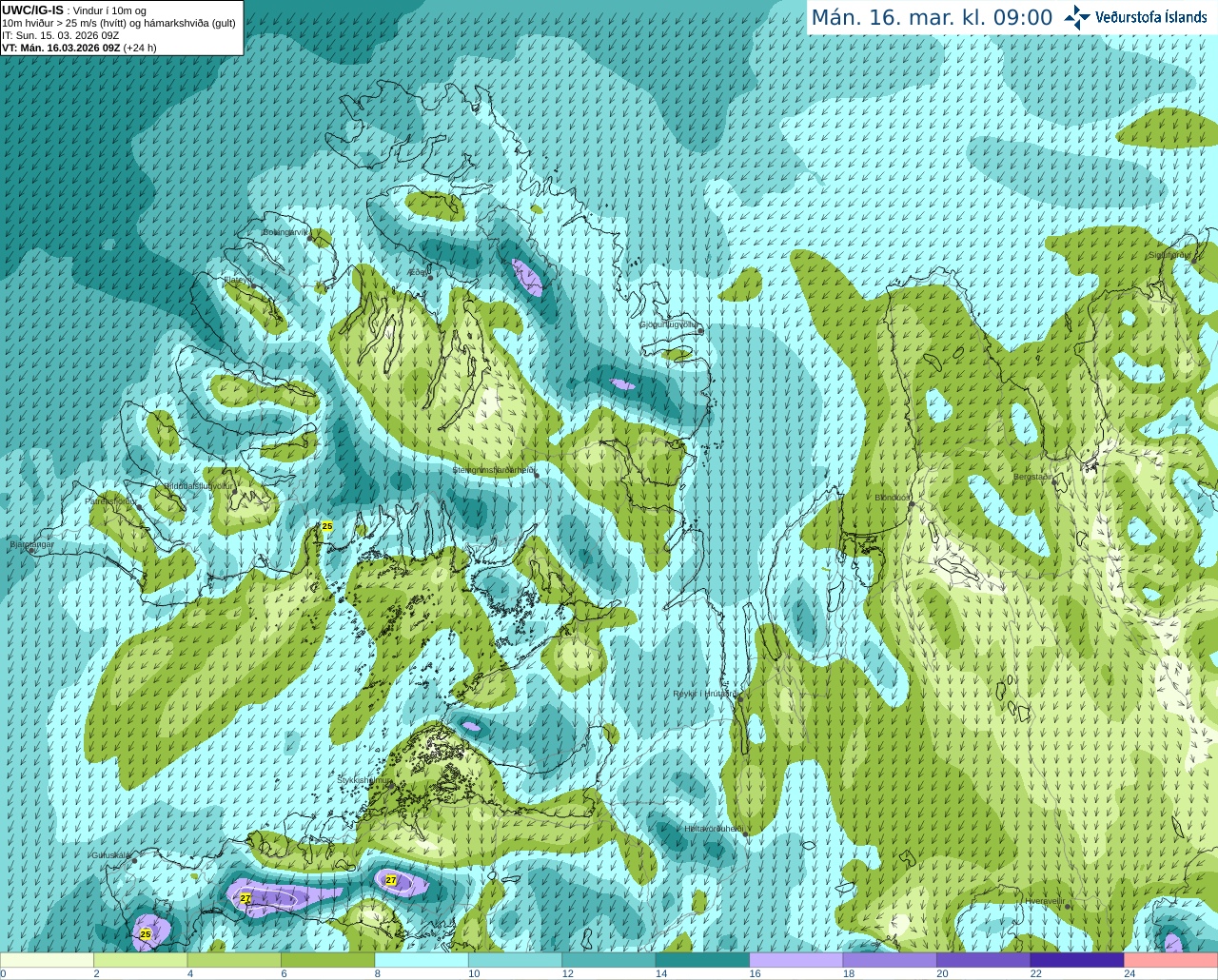Click the UWC/IG-IS model title
Viewport: 1218px width, 980px height.
pyautogui.click(x=33, y=10)
